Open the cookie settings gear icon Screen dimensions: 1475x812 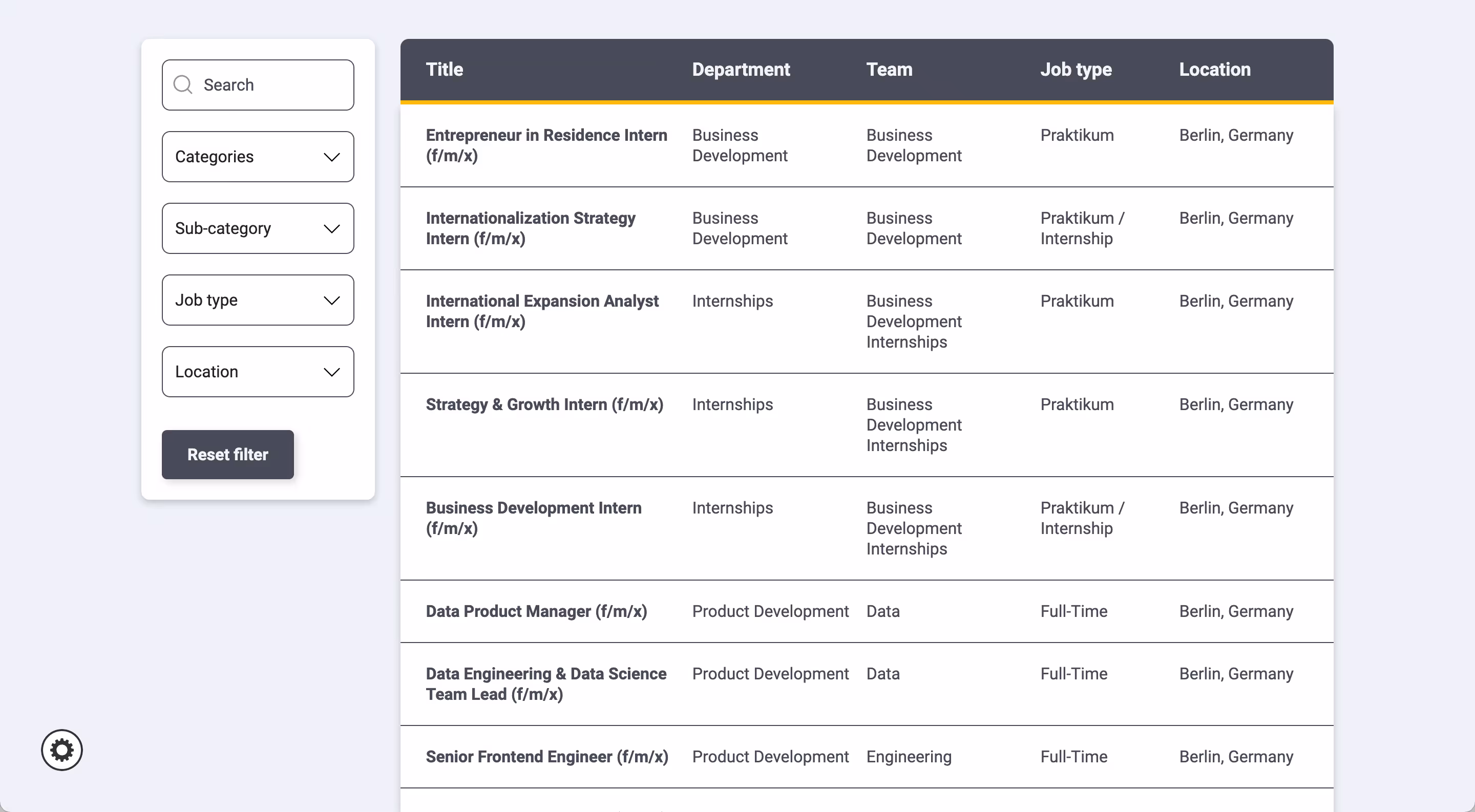pos(62,750)
